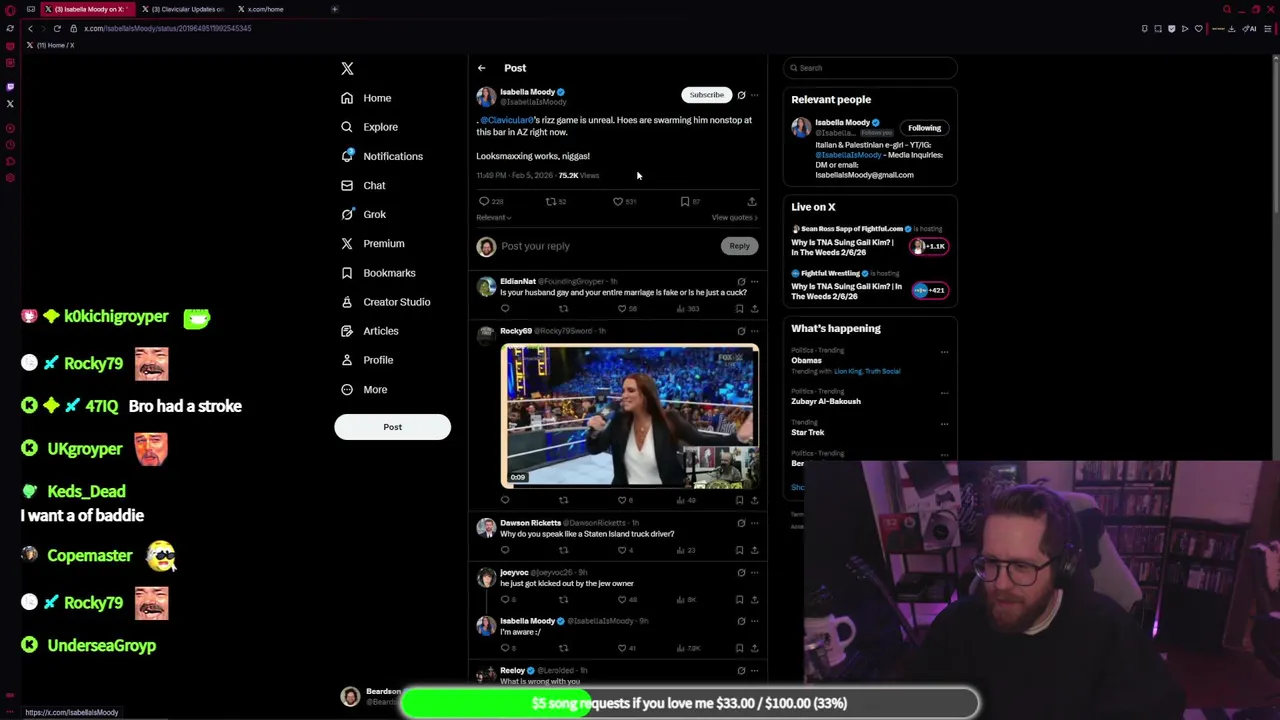The image size is (1280, 720).
Task: Open three-dot menu on Reeloy's reply
Action: point(755,671)
